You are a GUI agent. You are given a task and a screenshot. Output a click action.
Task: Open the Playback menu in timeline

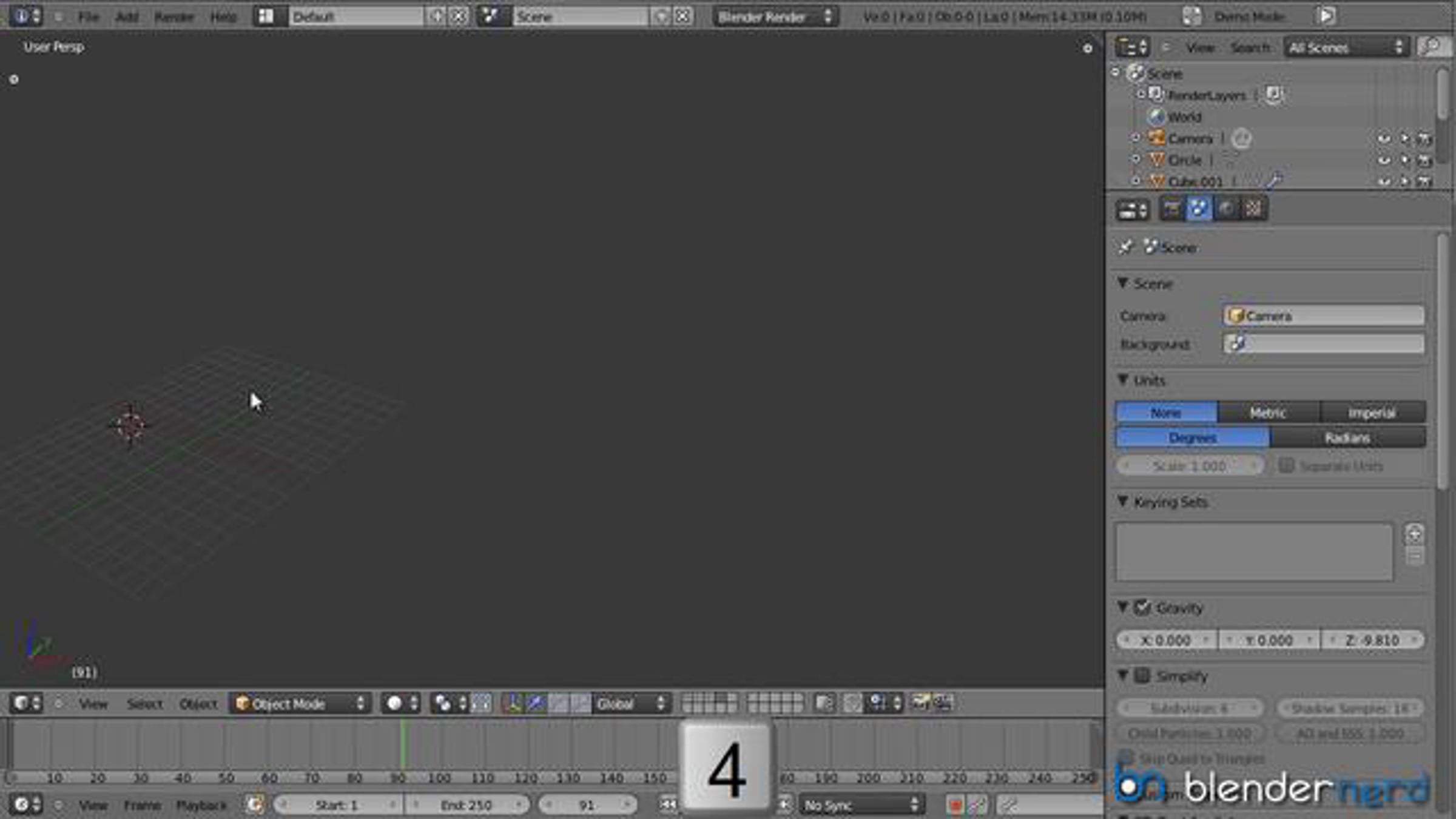tap(201, 805)
